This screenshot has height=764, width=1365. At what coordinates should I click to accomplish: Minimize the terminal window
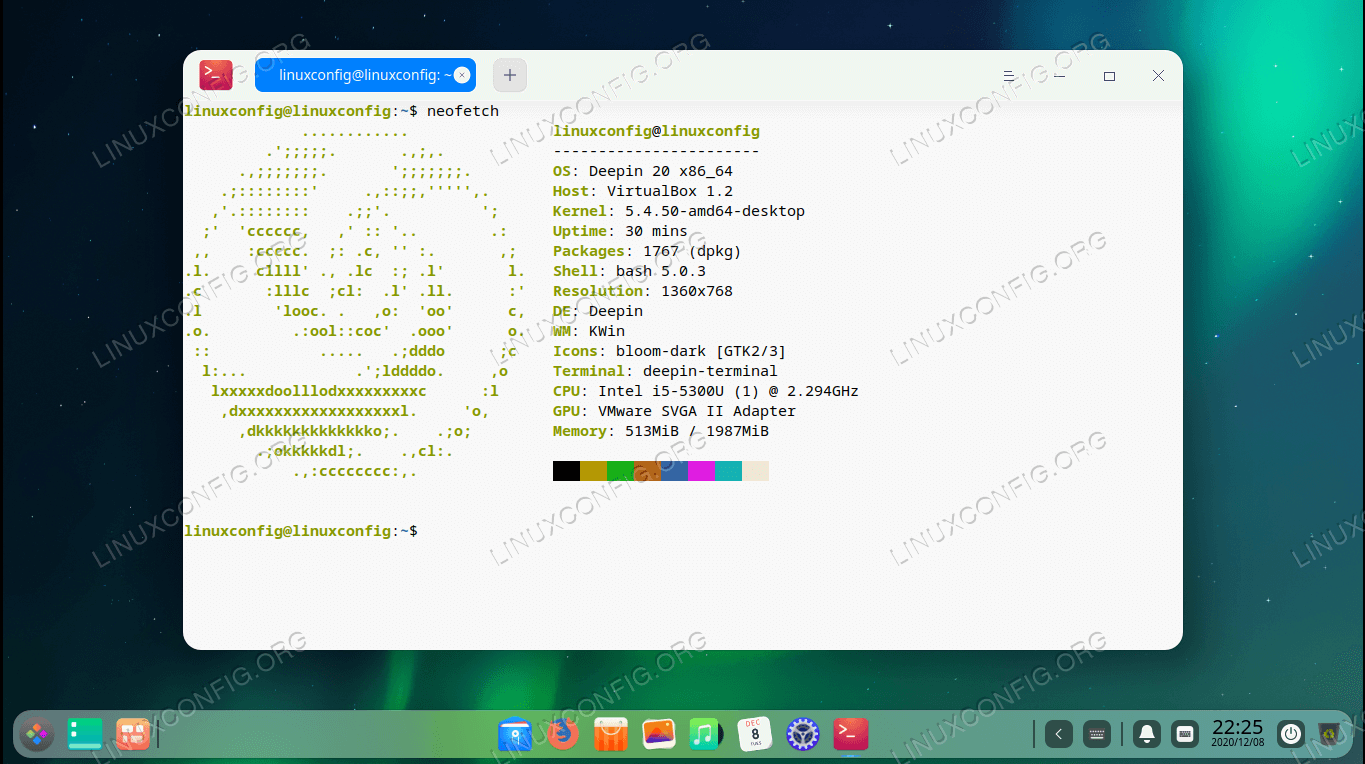1059,76
